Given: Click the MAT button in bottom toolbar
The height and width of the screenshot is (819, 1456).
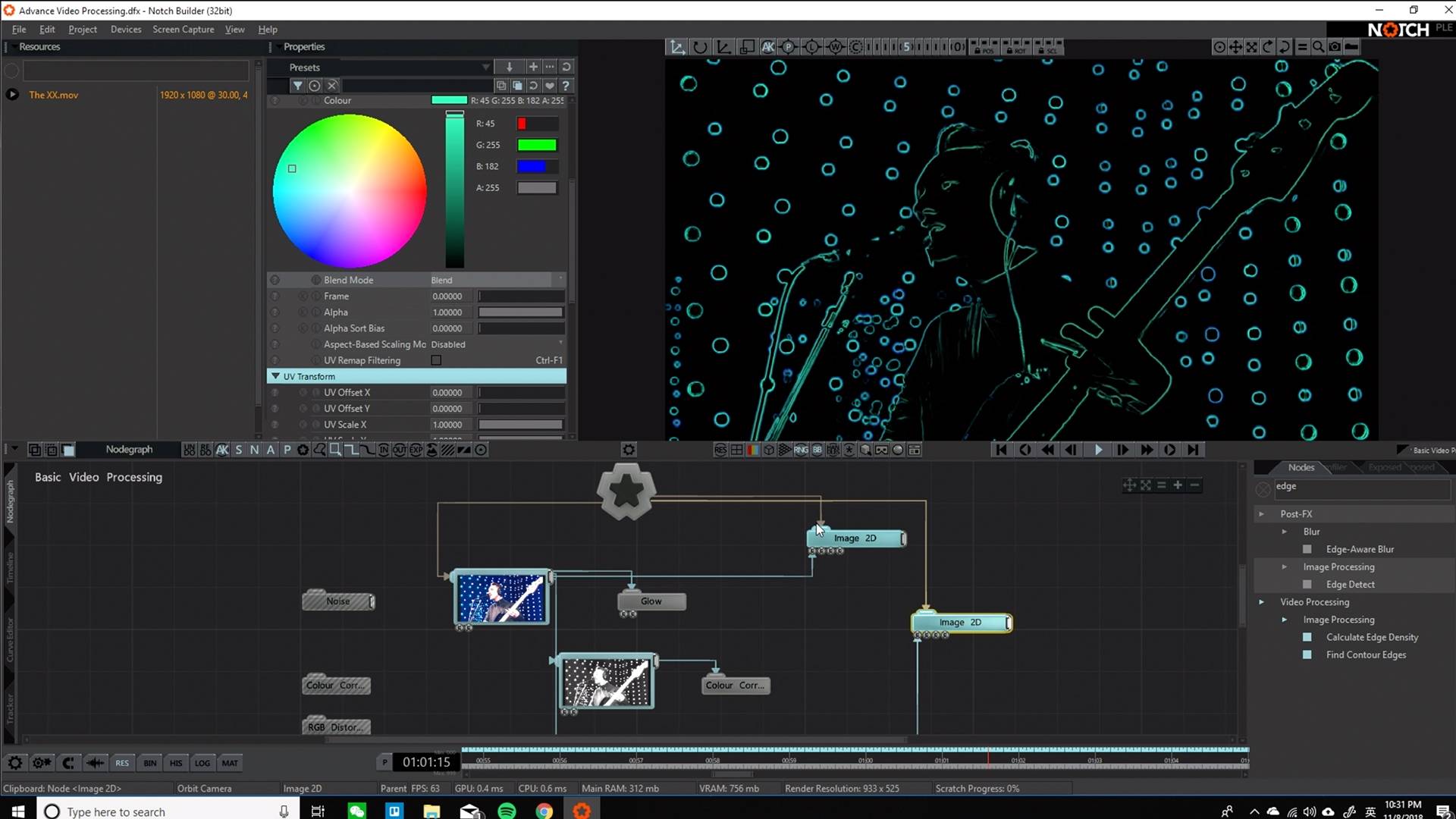Looking at the screenshot, I should (x=230, y=763).
